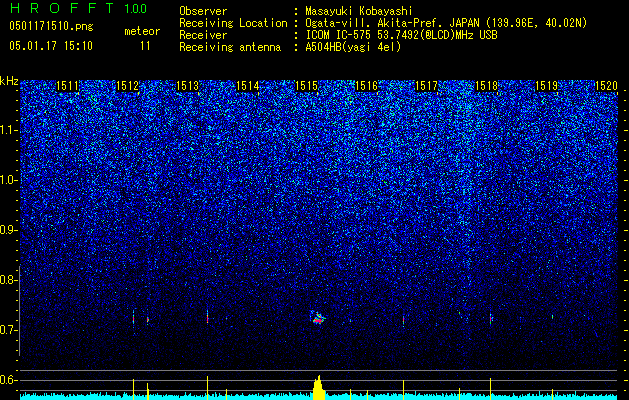Viewport: 629px width, 400px height.
Task: Click the tall yellow power peak at 1515
Action: pos(319,388)
